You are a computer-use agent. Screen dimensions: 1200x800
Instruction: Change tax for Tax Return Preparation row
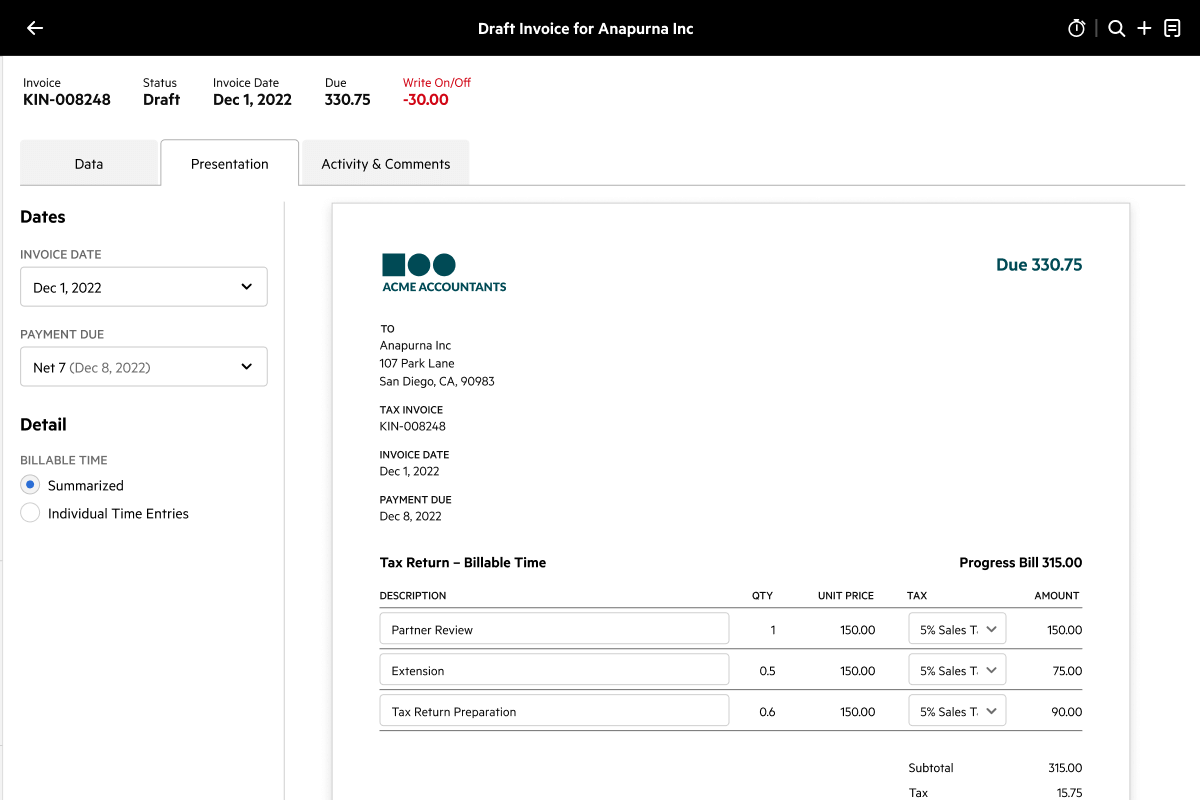[957, 712]
